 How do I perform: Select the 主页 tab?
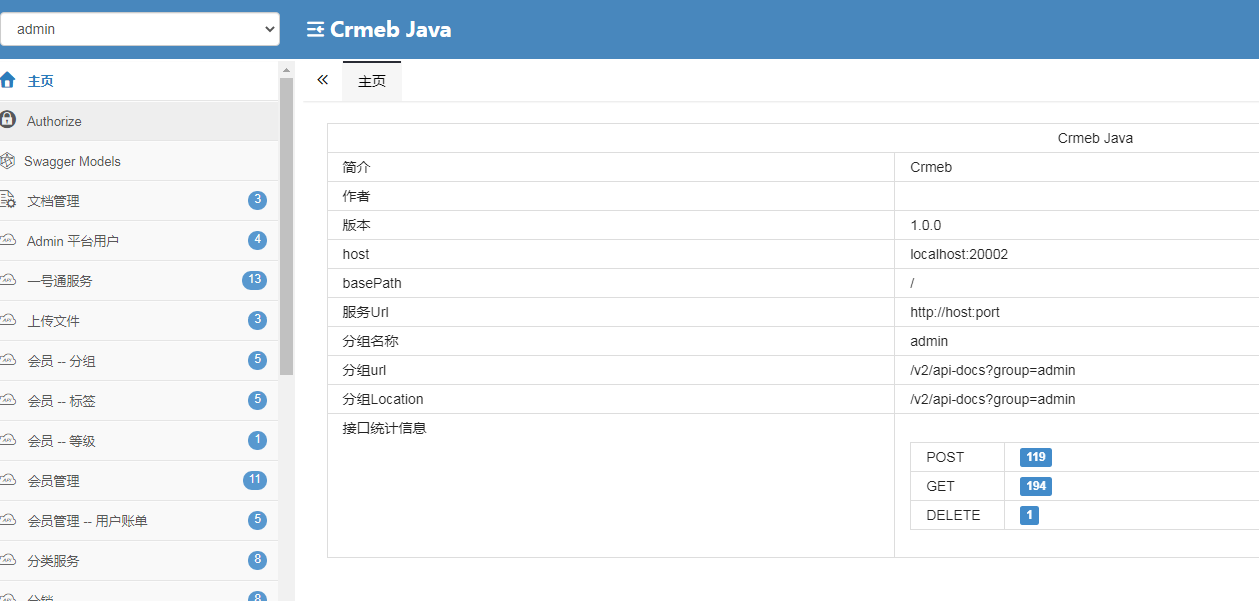coord(372,81)
